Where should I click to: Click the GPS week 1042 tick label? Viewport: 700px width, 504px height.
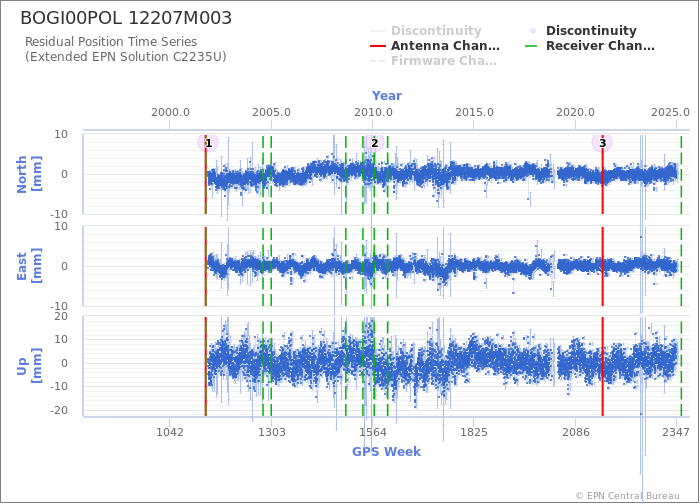tap(170, 432)
